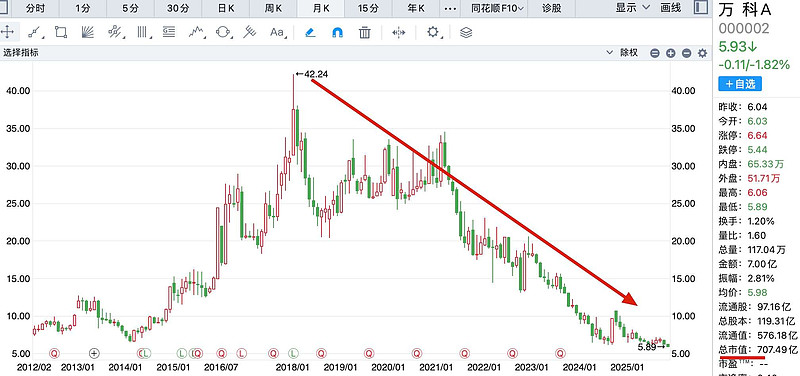
Task: Switch to 30分 chart tab
Action: pos(178,8)
